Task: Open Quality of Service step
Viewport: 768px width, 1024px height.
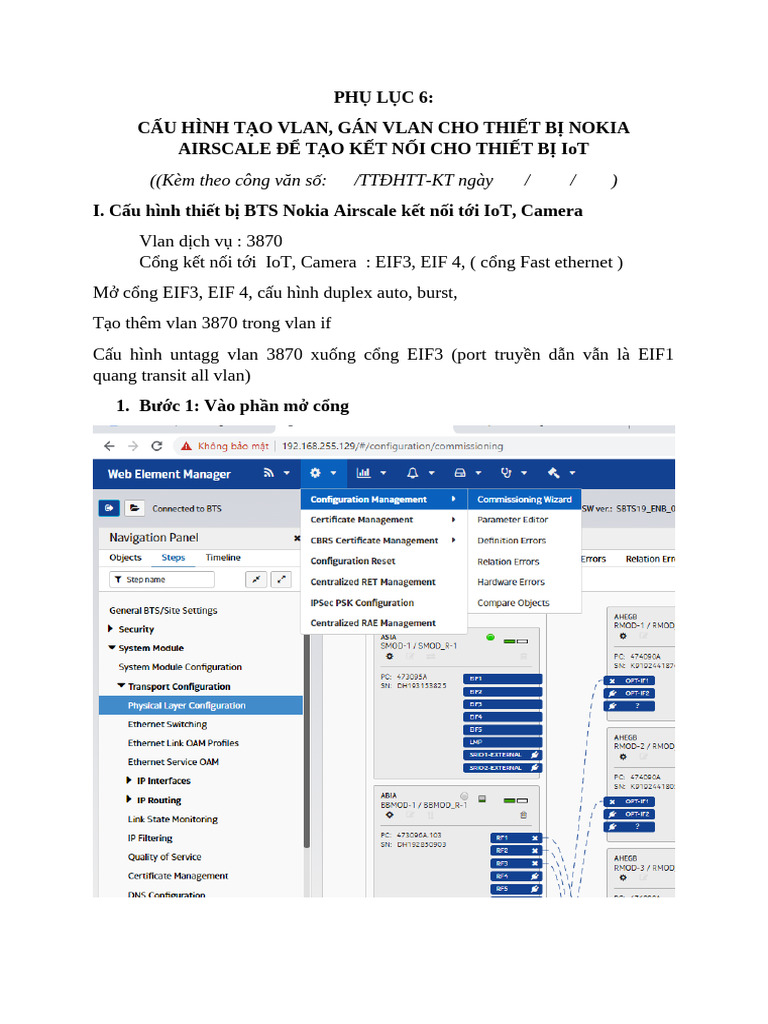Action: tap(165, 857)
